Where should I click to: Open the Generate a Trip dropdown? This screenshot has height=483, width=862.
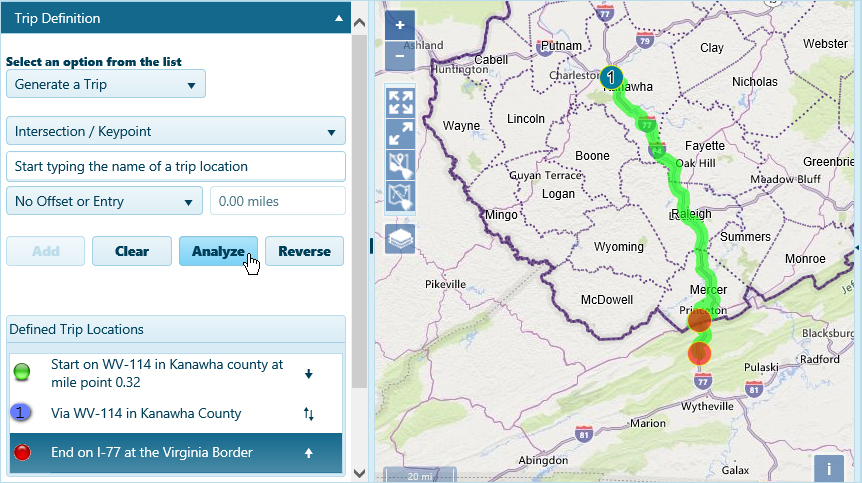[105, 84]
